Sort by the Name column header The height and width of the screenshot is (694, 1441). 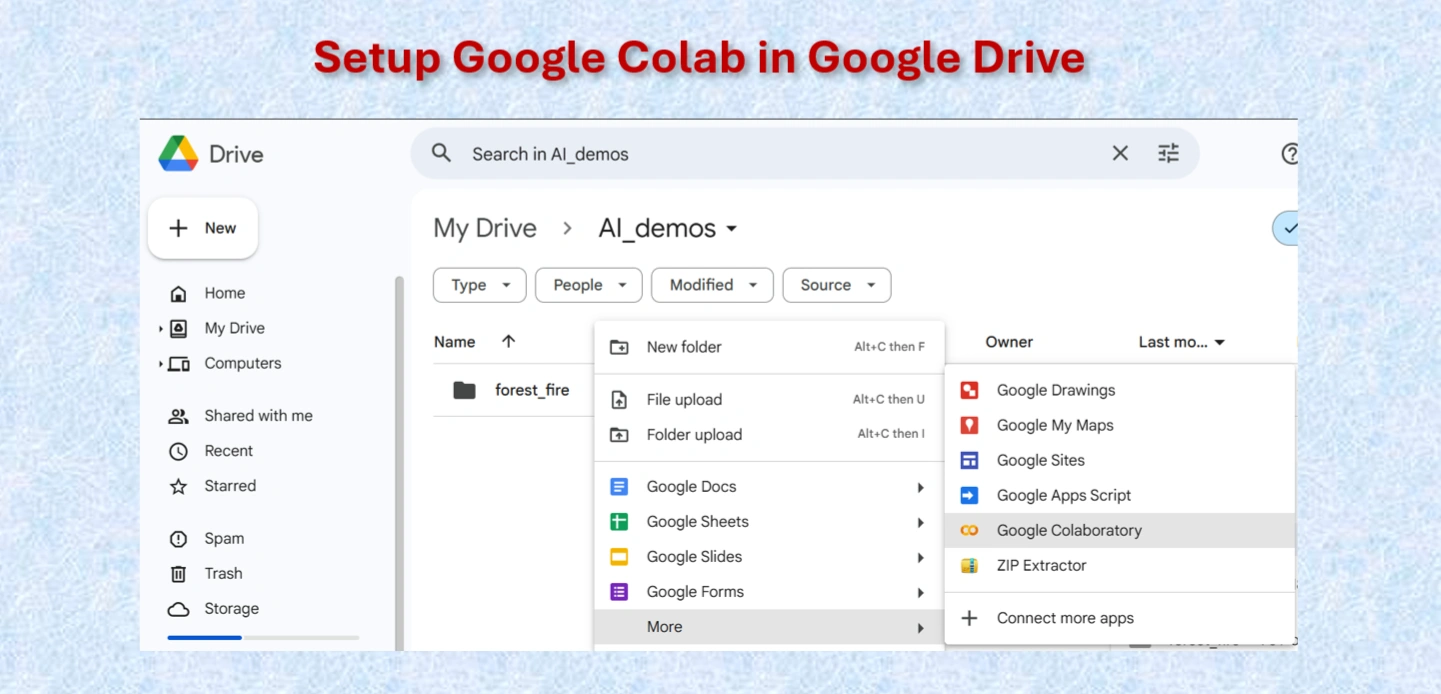point(454,342)
